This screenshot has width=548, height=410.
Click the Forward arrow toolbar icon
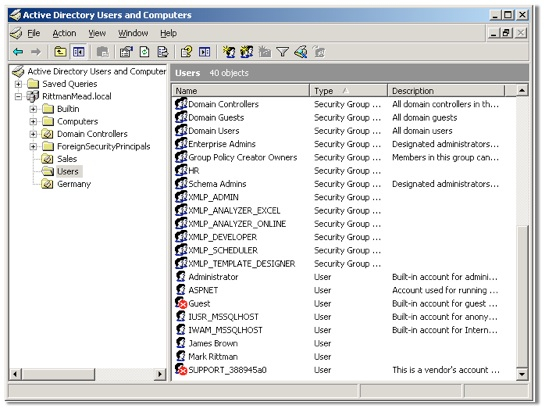coord(36,52)
